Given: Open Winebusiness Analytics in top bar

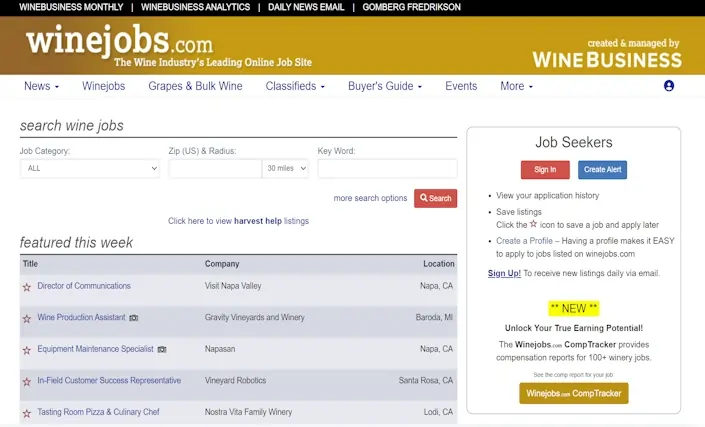Looking at the screenshot, I should coord(196,7).
